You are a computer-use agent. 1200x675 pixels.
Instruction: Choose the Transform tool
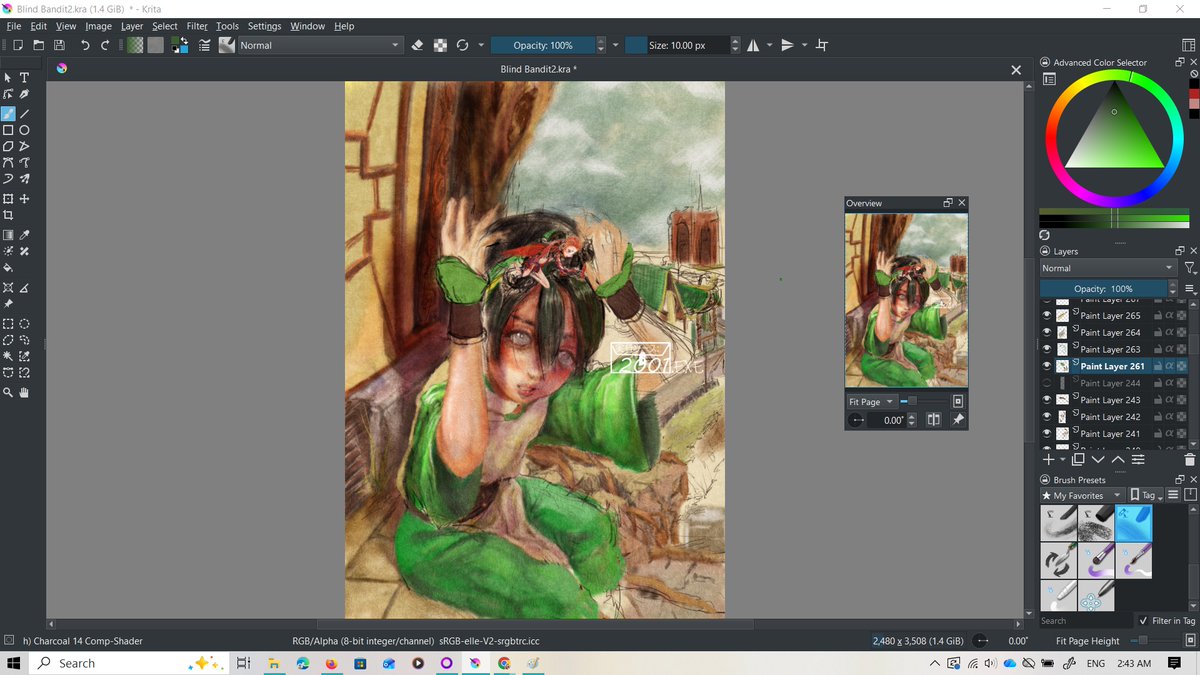pos(8,199)
